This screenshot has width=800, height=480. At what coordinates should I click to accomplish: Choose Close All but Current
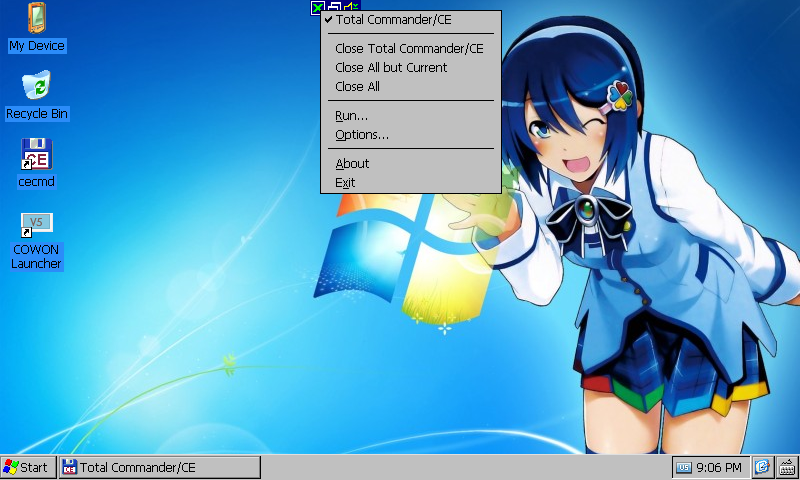[x=411, y=67]
